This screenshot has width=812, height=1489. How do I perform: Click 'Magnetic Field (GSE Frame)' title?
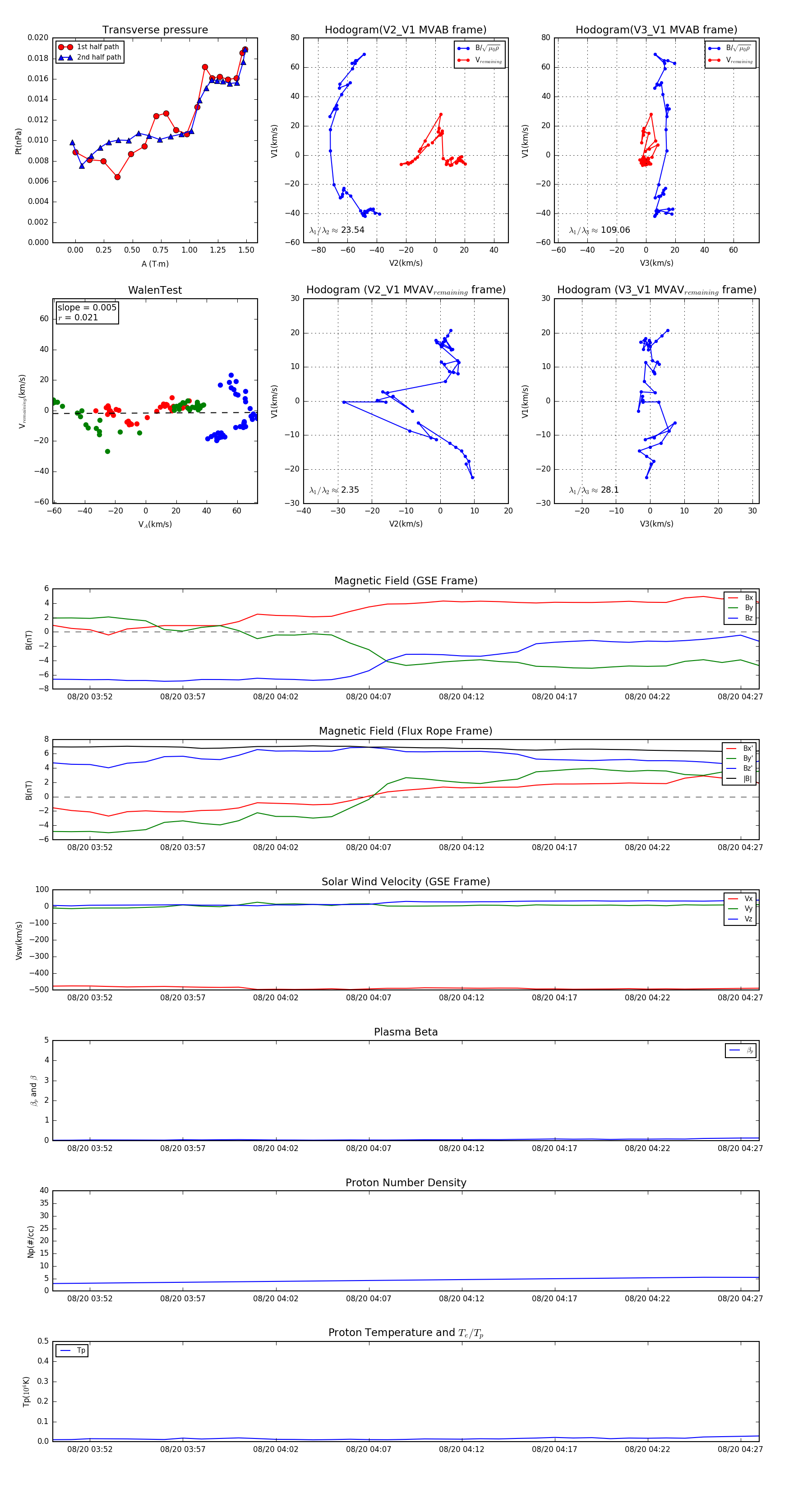pyautogui.click(x=406, y=581)
